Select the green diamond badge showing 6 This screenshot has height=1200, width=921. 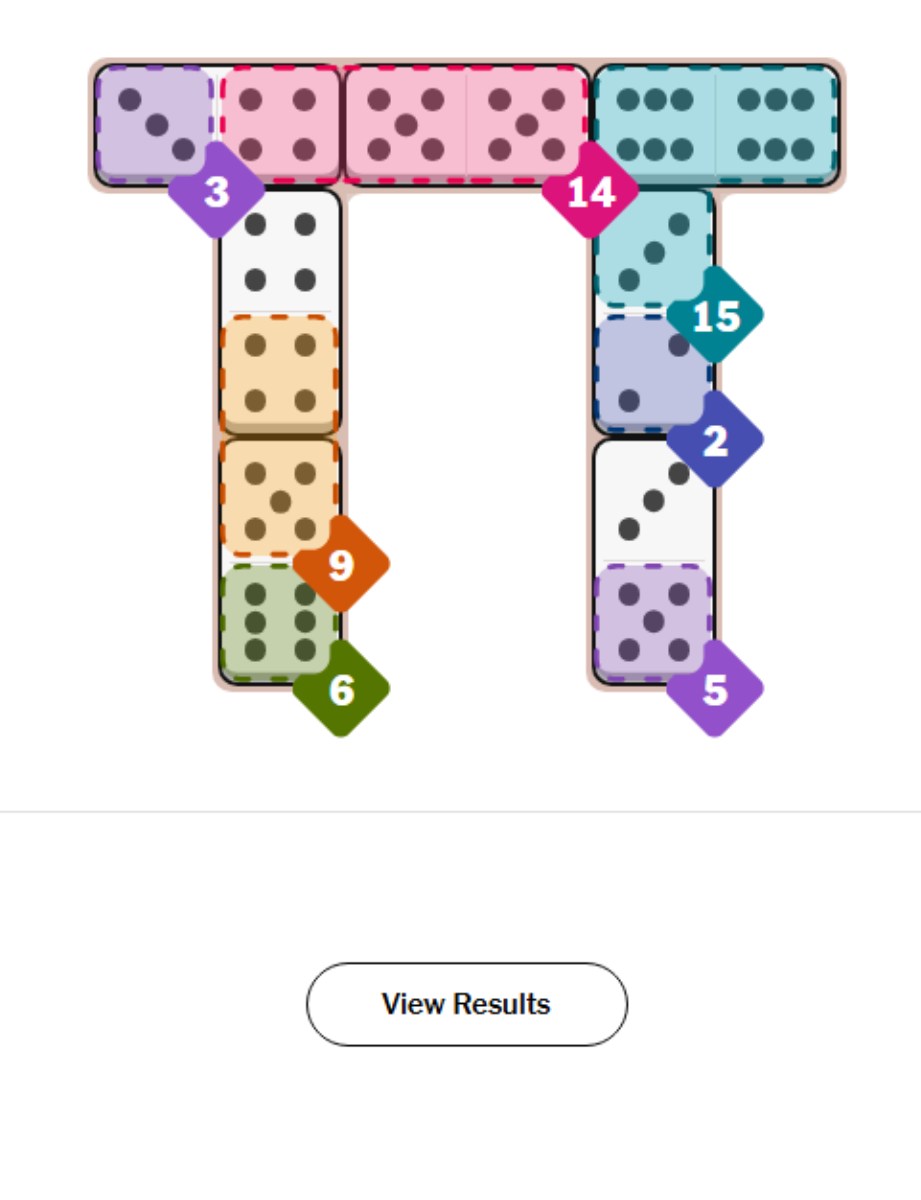[x=342, y=688]
